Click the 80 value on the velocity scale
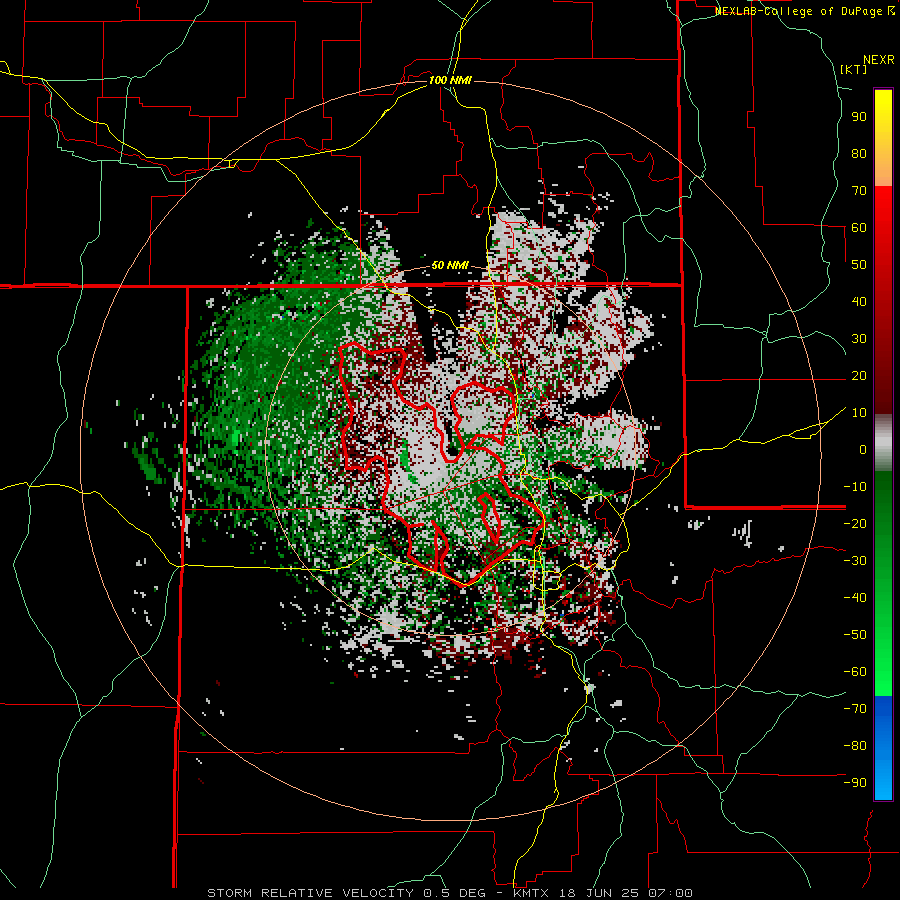900x900 pixels. click(x=859, y=154)
